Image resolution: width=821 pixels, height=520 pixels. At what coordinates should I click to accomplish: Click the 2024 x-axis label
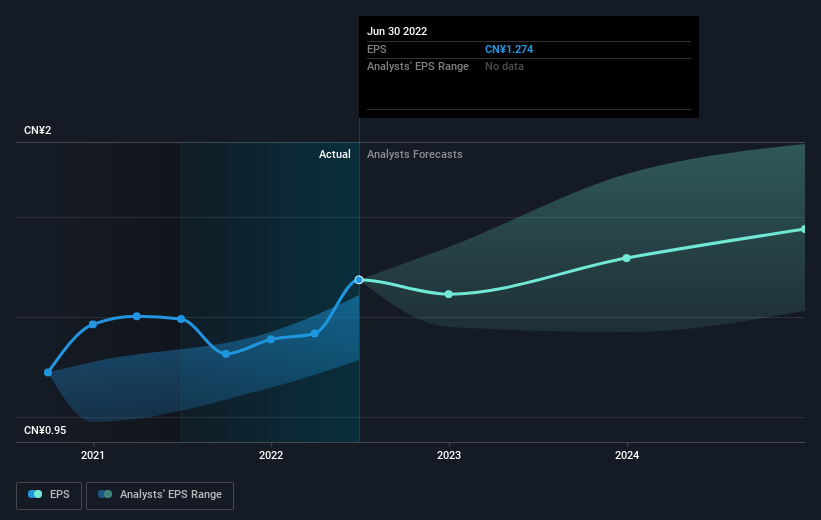pos(627,456)
